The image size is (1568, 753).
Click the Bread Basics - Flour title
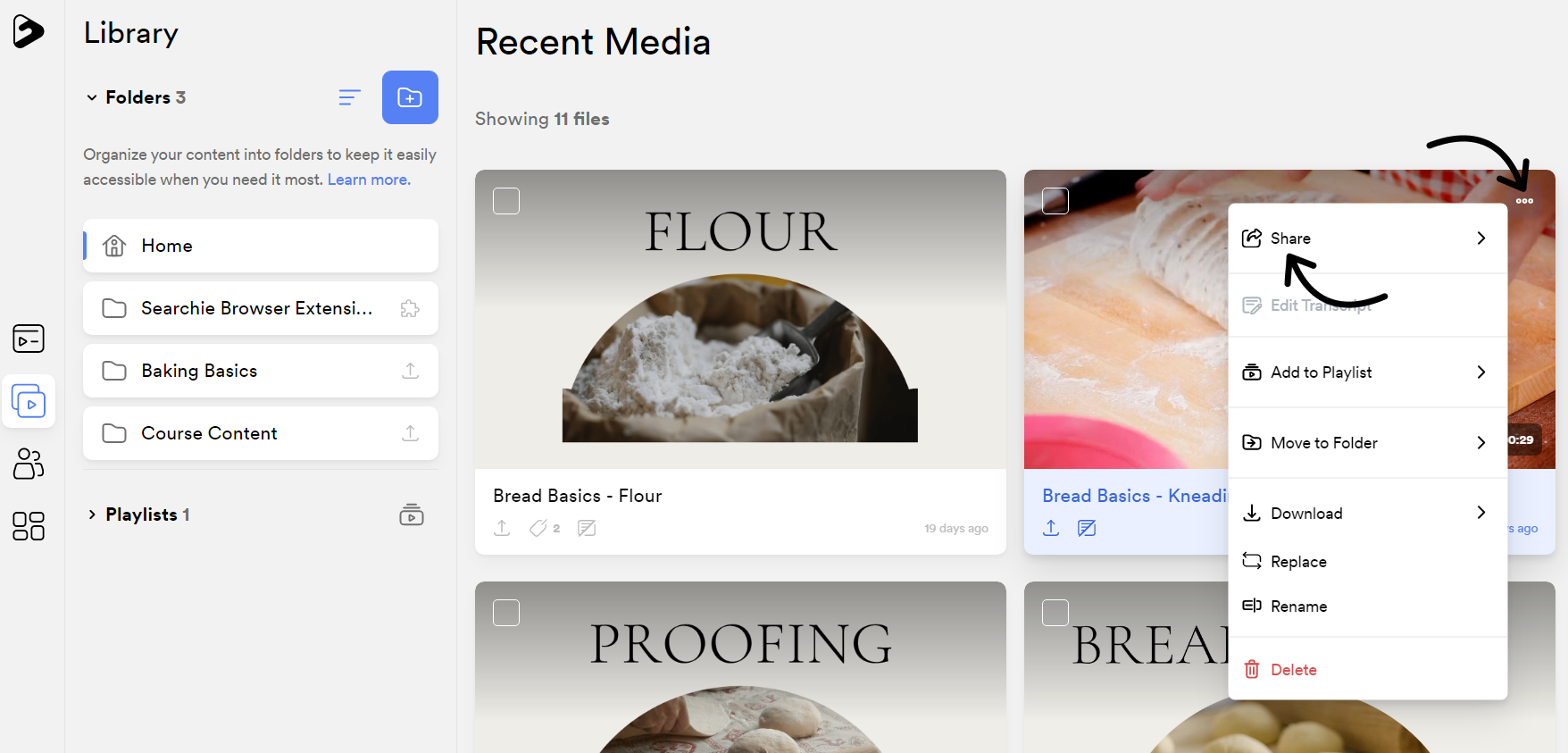pos(578,496)
